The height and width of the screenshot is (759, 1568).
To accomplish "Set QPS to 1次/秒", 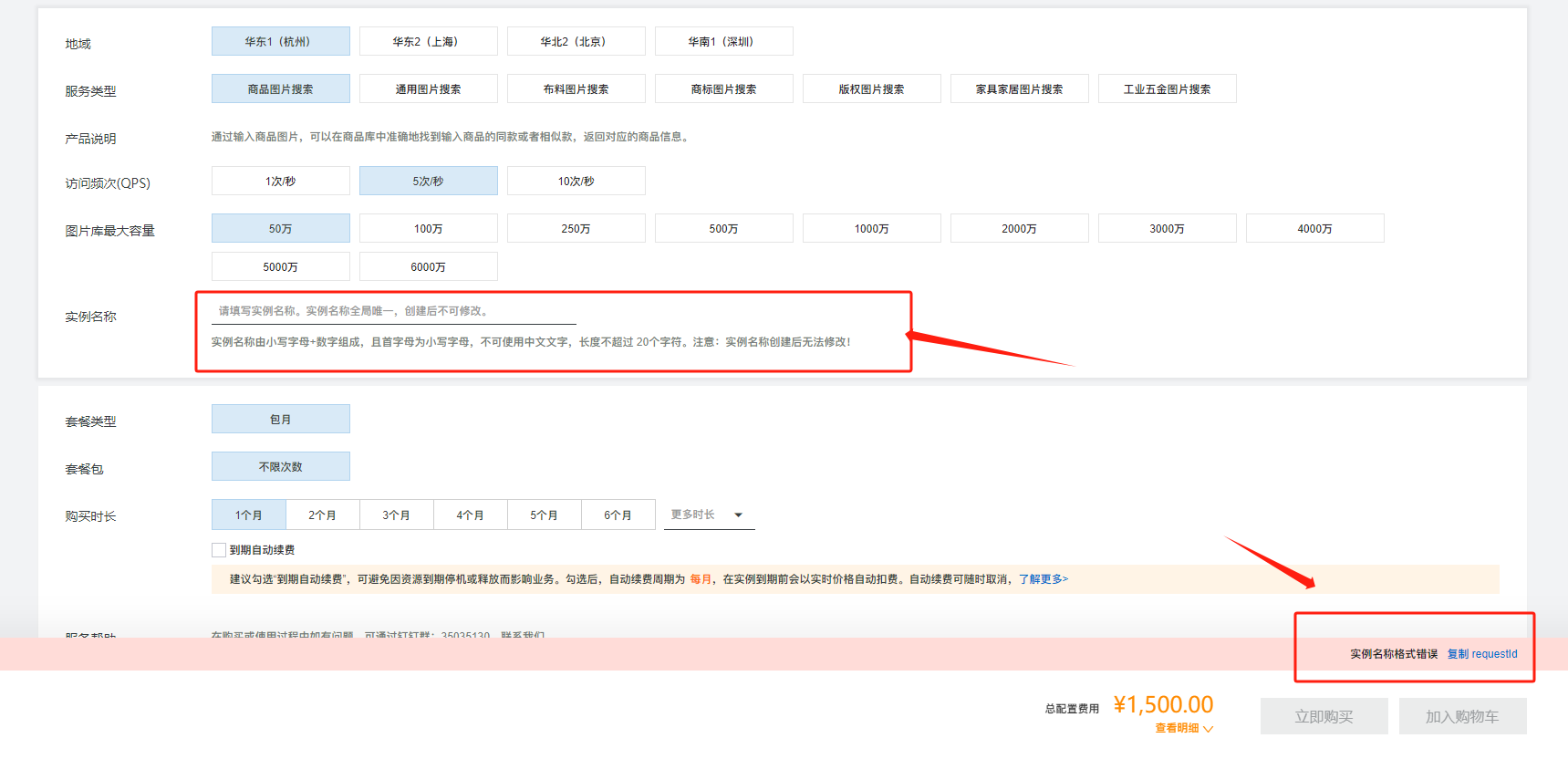I will pos(281,181).
